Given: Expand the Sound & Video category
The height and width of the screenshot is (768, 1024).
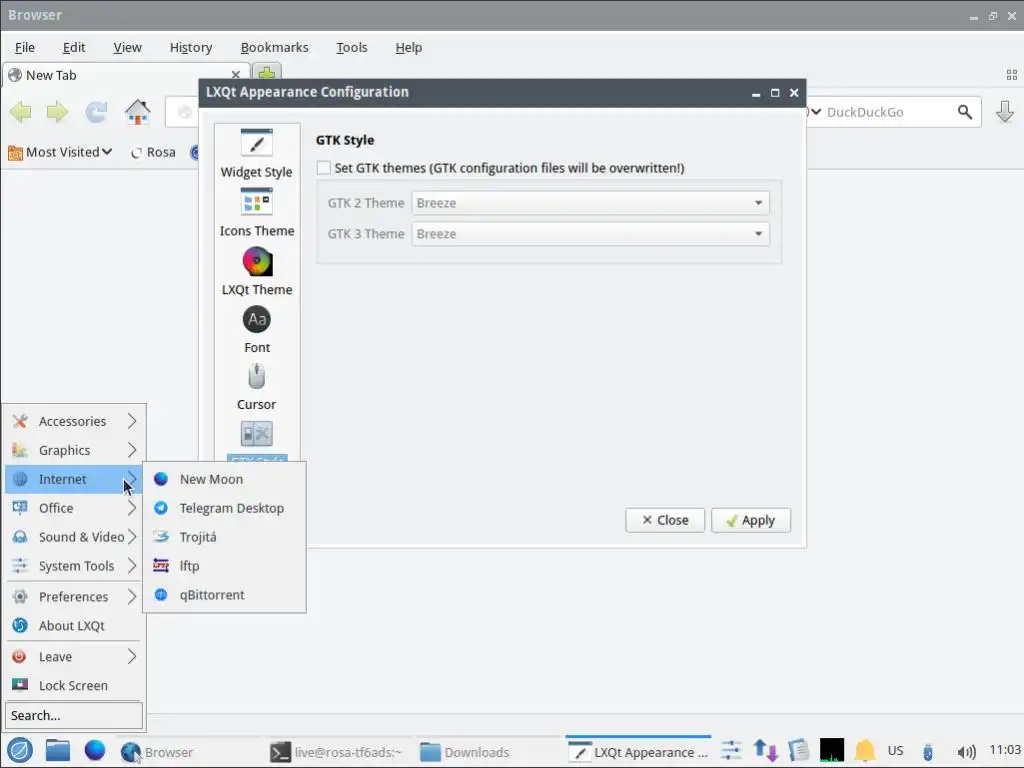Looking at the screenshot, I should (74, 537).
